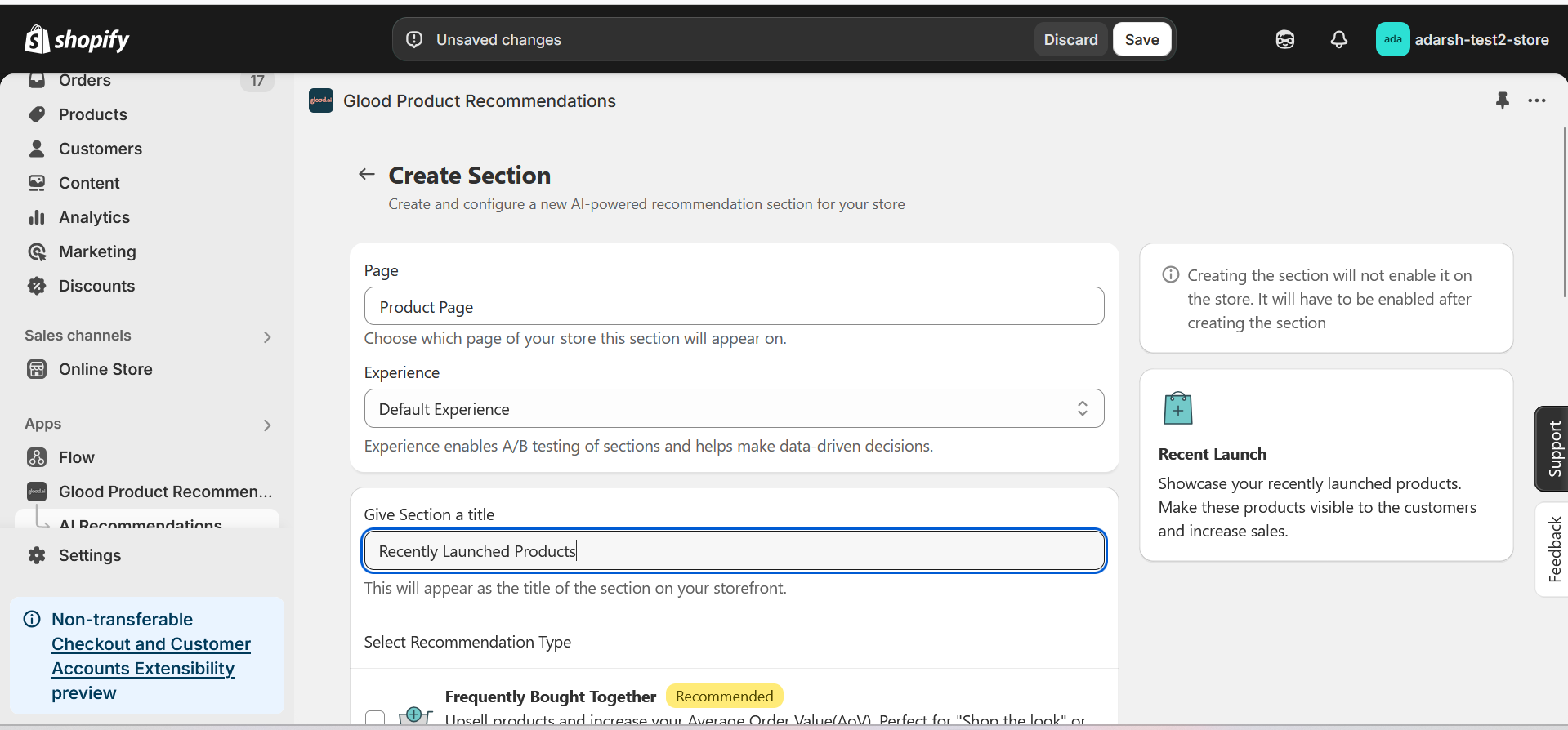Open the Default Experience dropdown

point(734,408)
